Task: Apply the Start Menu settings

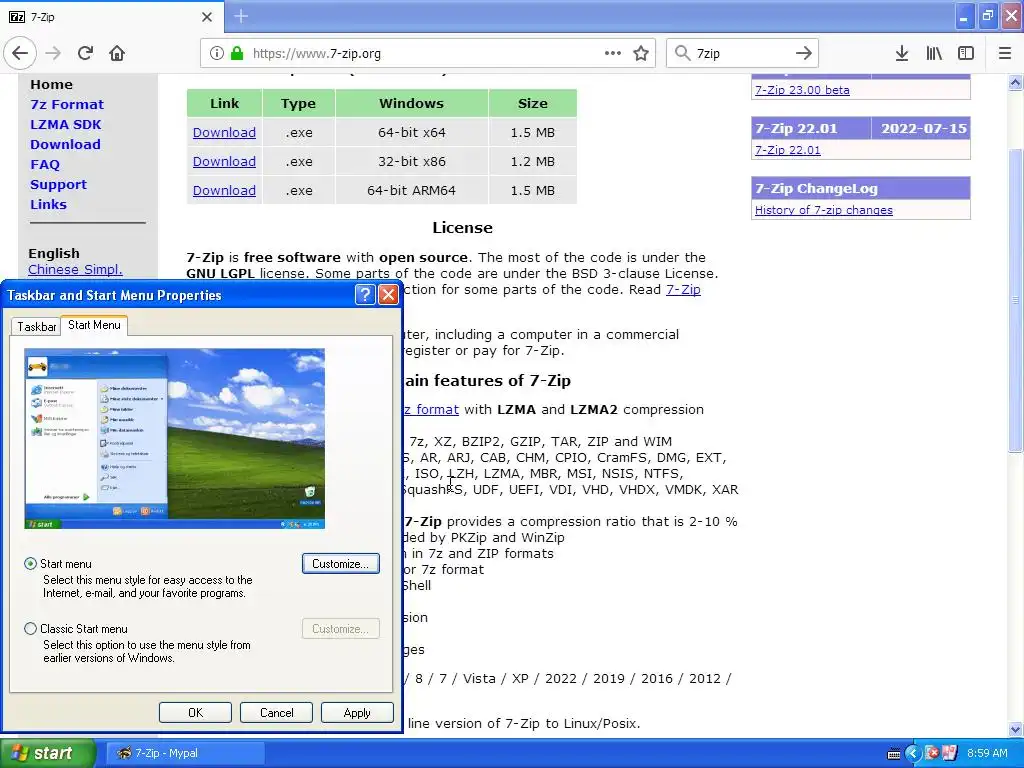Action: tap(357, 712)
